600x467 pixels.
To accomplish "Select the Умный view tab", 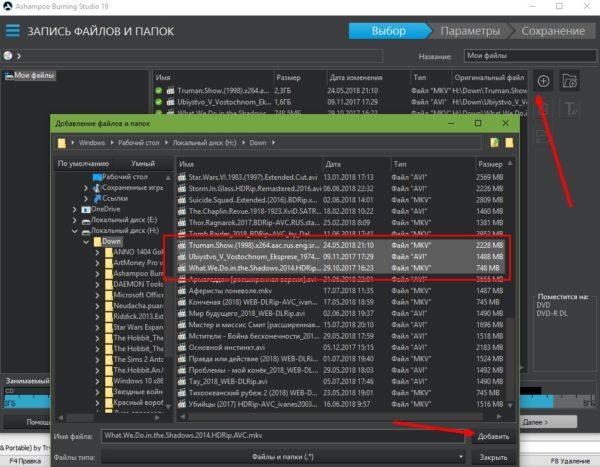I will (143, 163).
